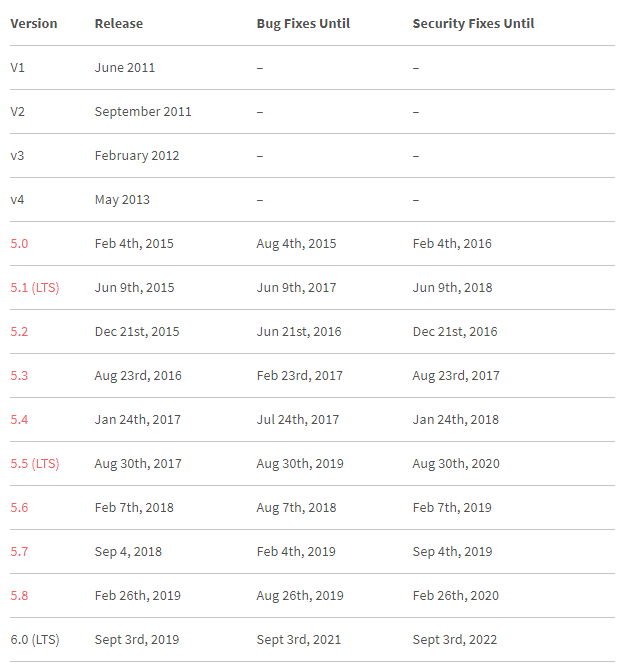This screenshot has height=671, width=621.
Task: Click the September 2011 release cell
Action: pos(143,112)
